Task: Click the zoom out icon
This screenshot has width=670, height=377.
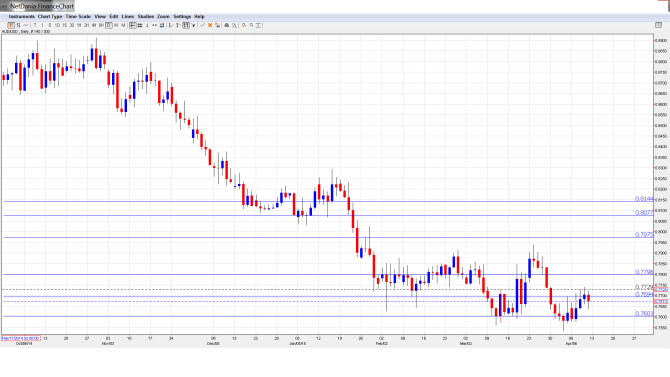Action: (251, 26)
